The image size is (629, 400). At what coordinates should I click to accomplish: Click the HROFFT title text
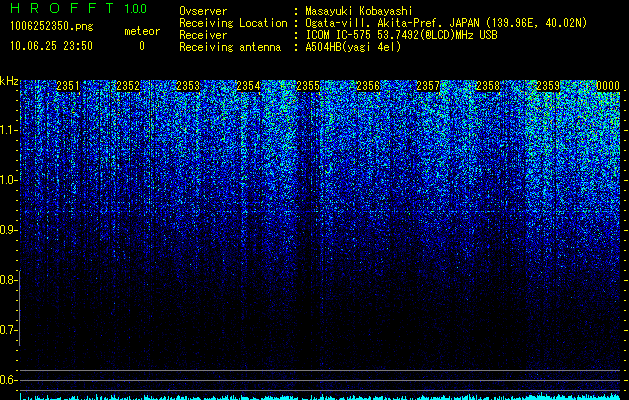[x=62, y=8]
